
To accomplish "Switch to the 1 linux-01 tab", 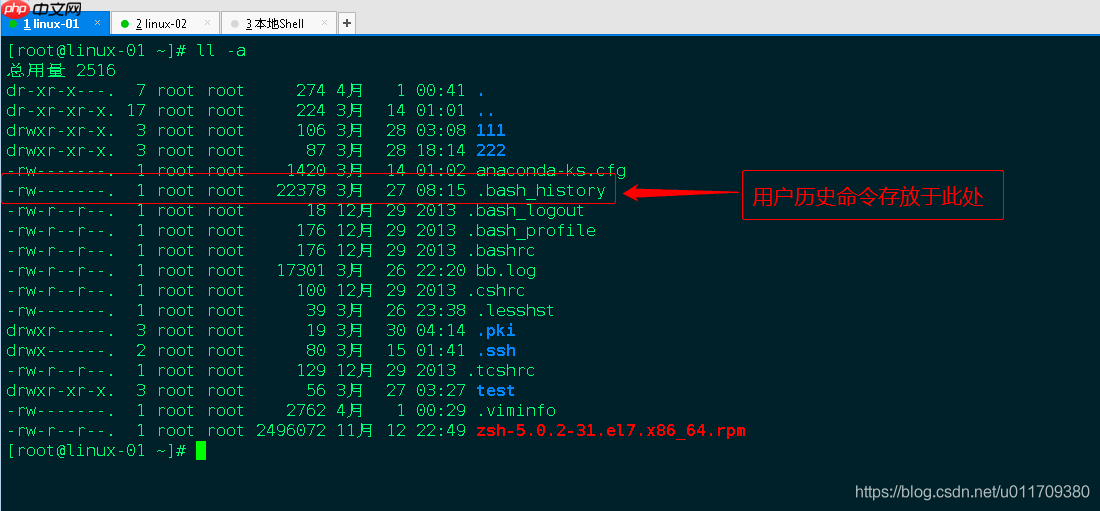I will click(55, 23).
